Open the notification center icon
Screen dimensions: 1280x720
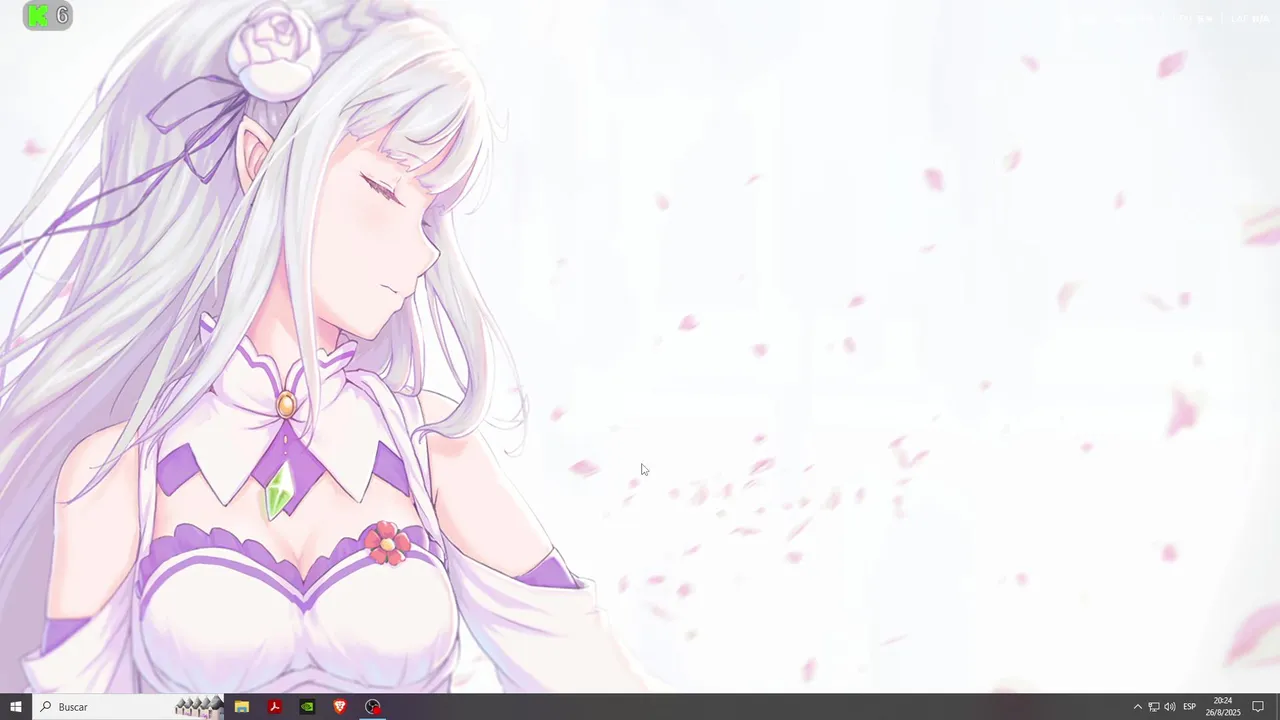coord(1258,707)
